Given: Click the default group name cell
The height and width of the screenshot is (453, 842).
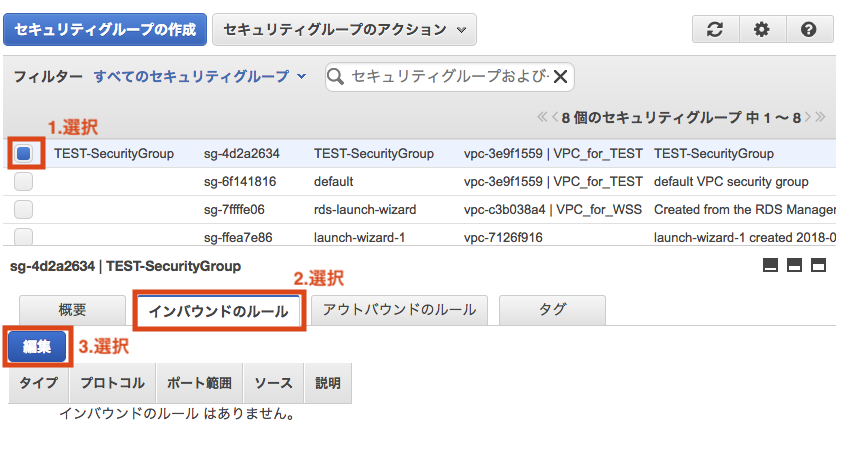Looking at the screenshot, I should [x=333, y=181].
